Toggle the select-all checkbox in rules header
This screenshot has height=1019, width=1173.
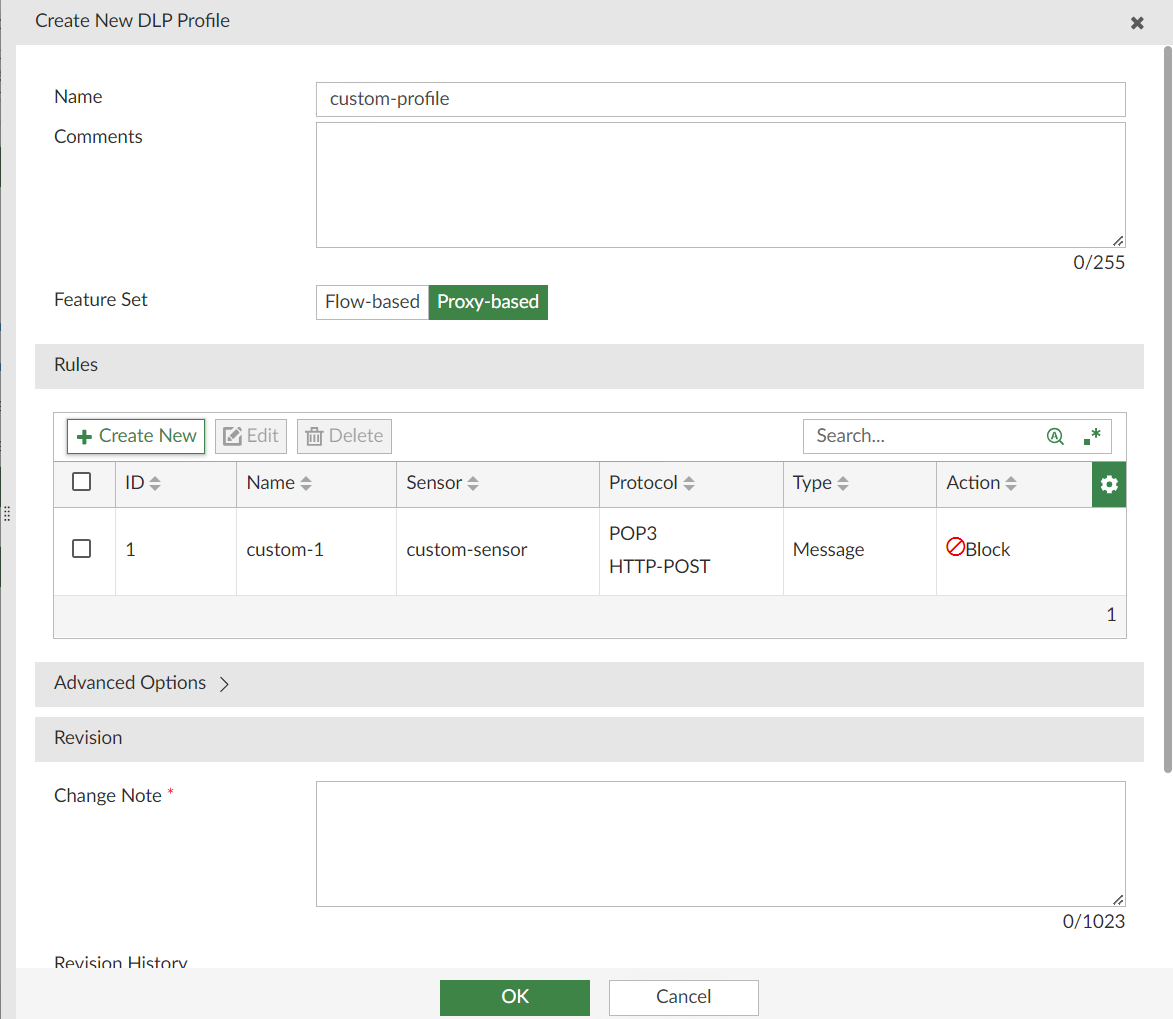point(84,482)
